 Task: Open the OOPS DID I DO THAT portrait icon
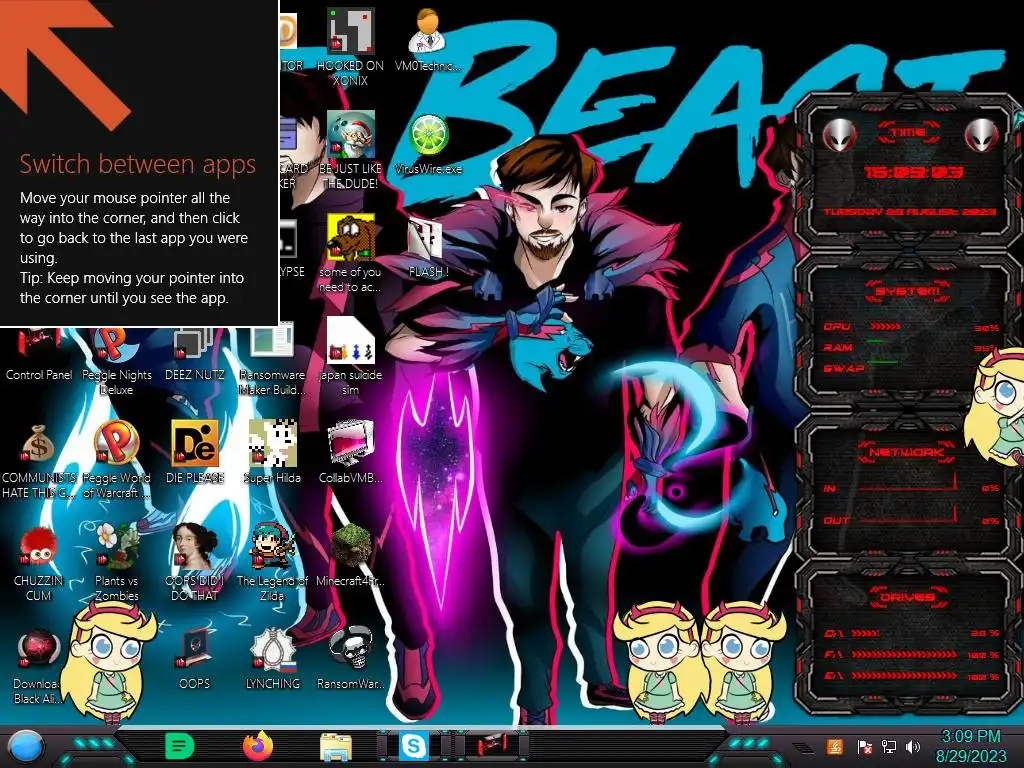(195, 563)
